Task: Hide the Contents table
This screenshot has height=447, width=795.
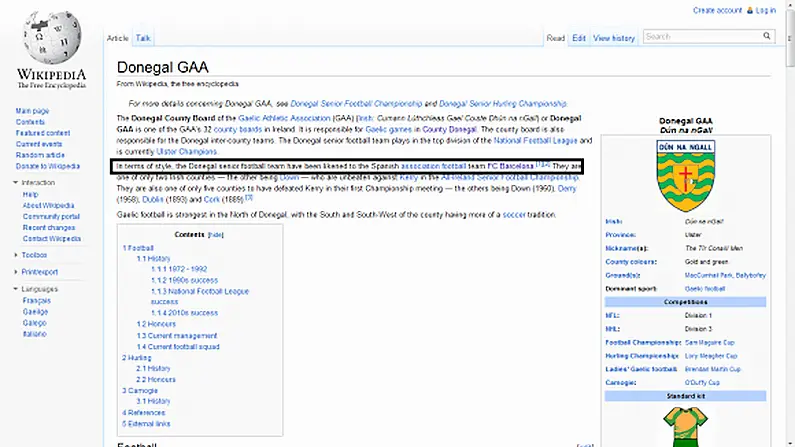Action: [x=215, y=235]
